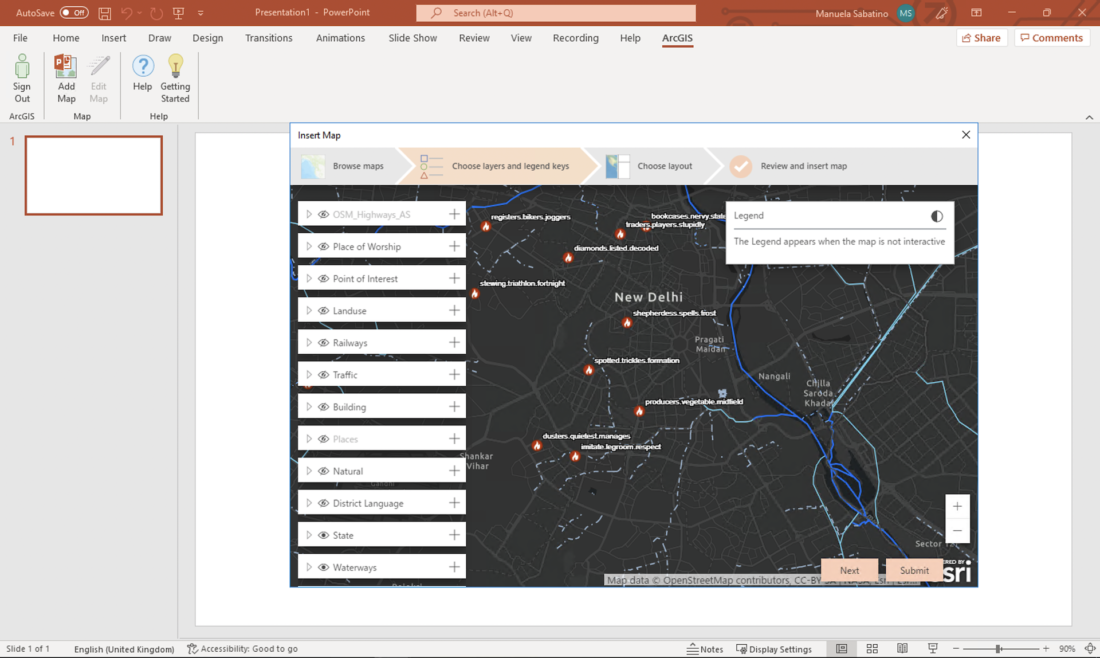The width and height of the screenshot is (1100, 658).
Task: Hide the Place of Worship layer
Action: tap(323, 247)
